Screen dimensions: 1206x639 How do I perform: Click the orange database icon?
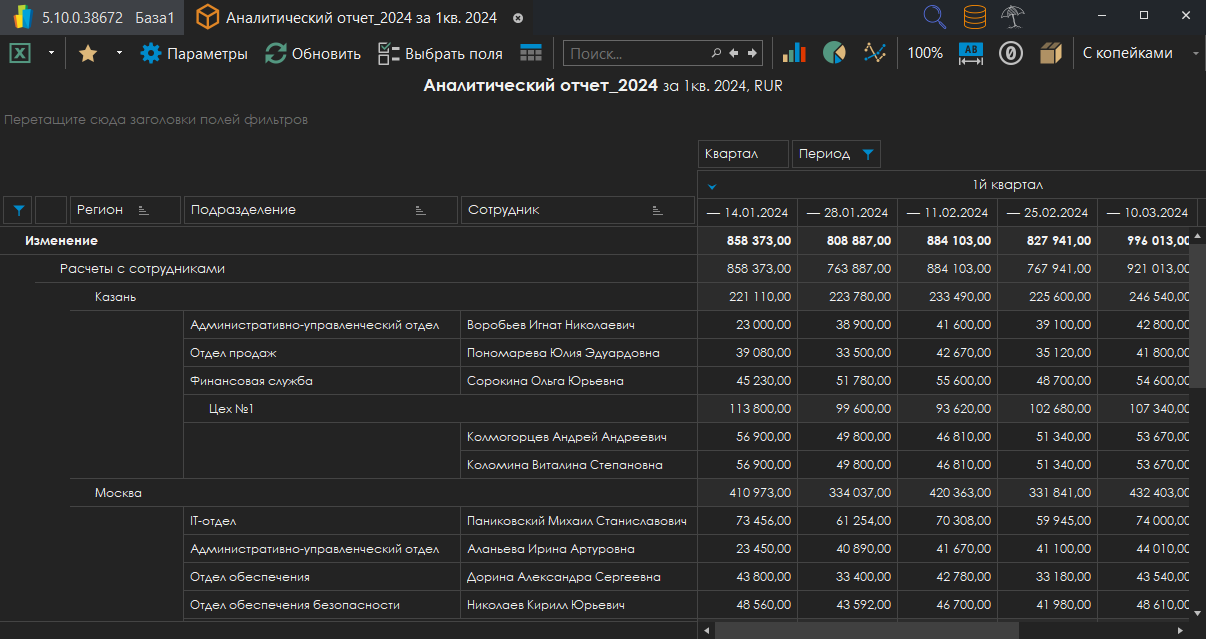click(974, 17)
